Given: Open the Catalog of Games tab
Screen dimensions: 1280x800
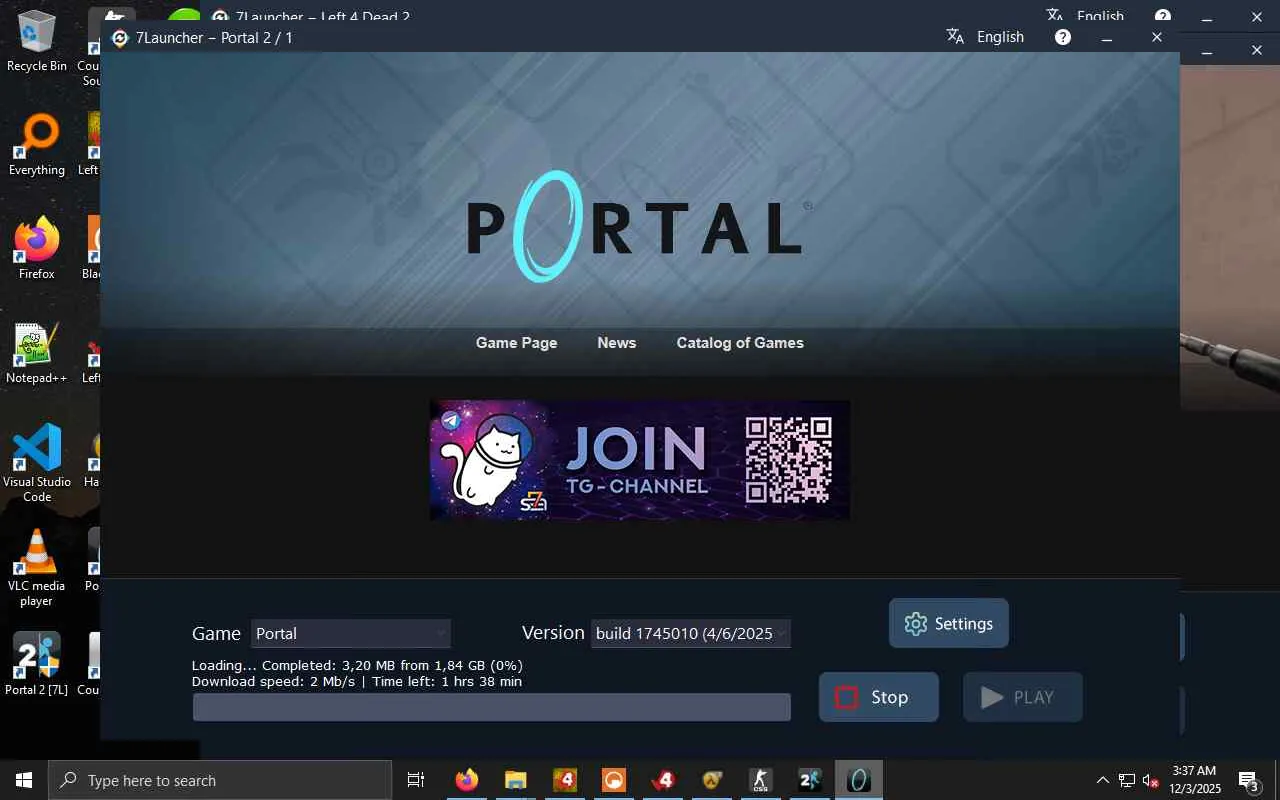Looking at the screenshot, I should coord(740,343).
